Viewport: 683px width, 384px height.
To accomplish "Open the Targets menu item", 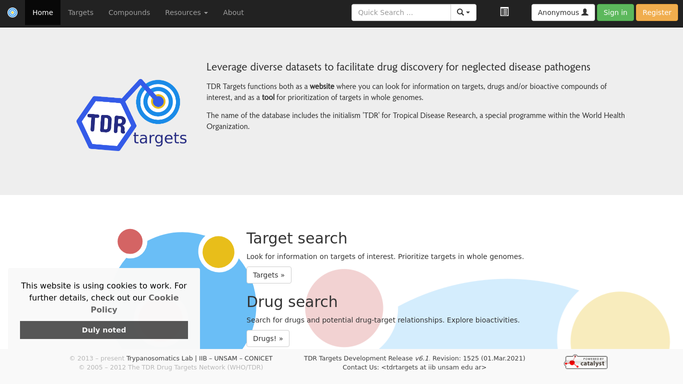I will pyautogui.click(x=81, y=13).
